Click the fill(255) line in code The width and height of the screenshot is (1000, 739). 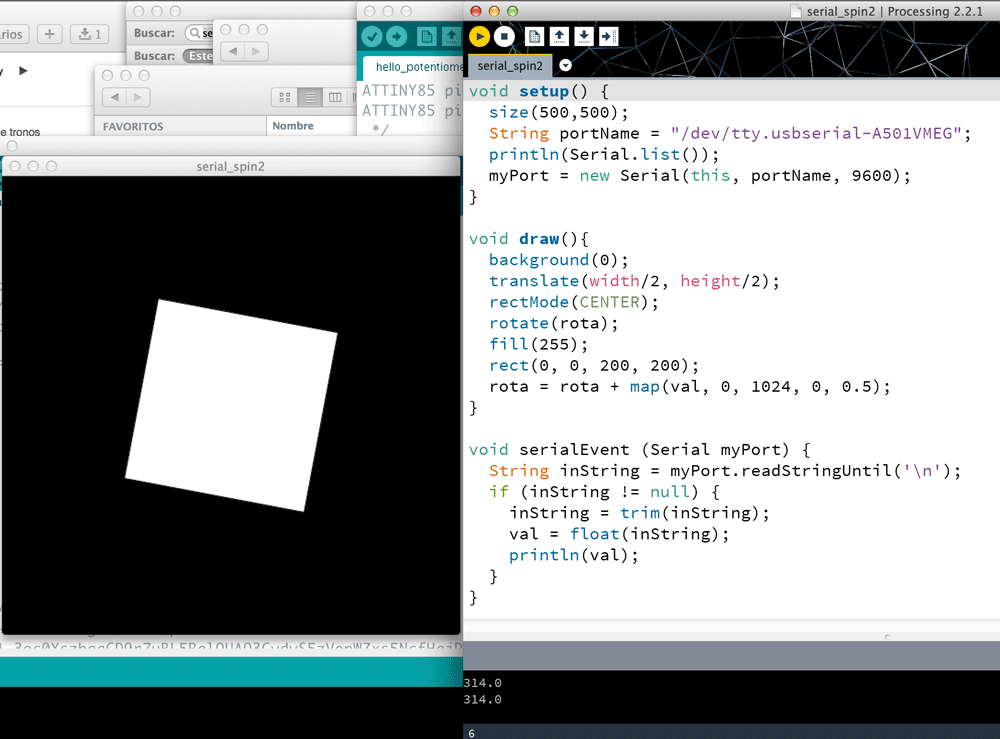pos(538,344)
